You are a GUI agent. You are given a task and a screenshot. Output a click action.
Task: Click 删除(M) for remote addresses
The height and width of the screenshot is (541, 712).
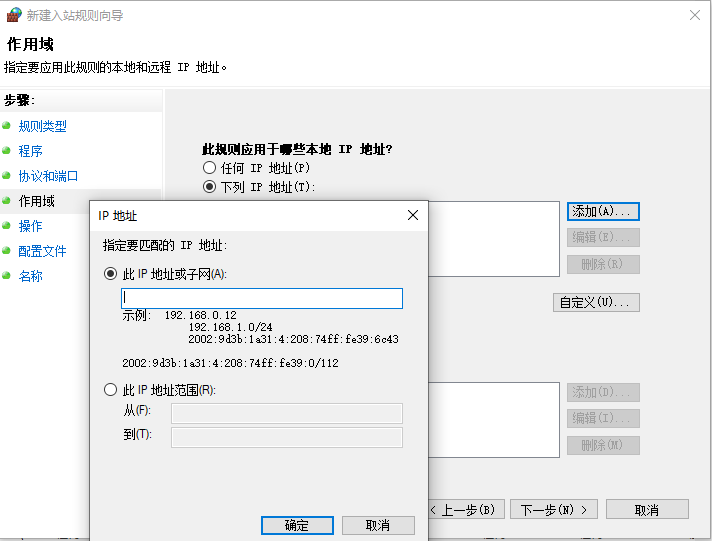tap(603, 445)
